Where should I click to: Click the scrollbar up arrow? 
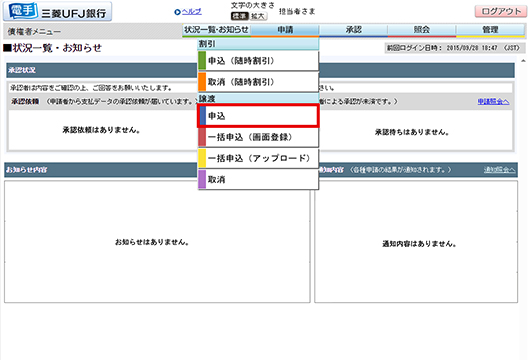click(x=523, y=61)
